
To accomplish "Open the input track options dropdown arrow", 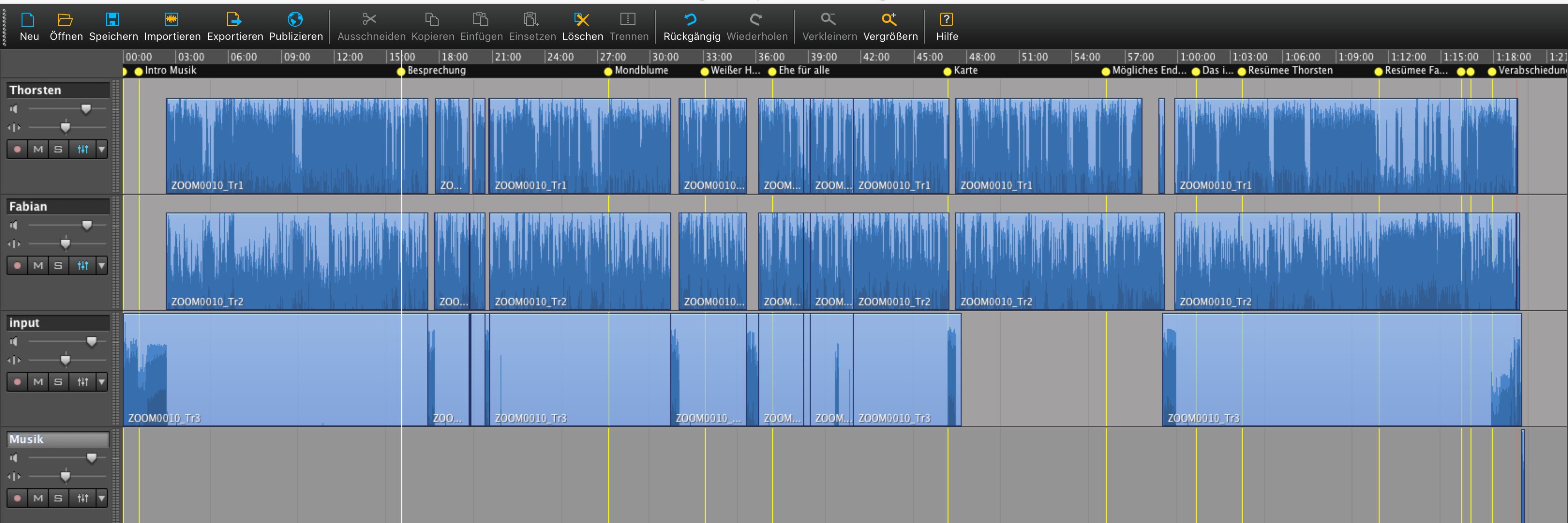I will click(x=102, y=382).
